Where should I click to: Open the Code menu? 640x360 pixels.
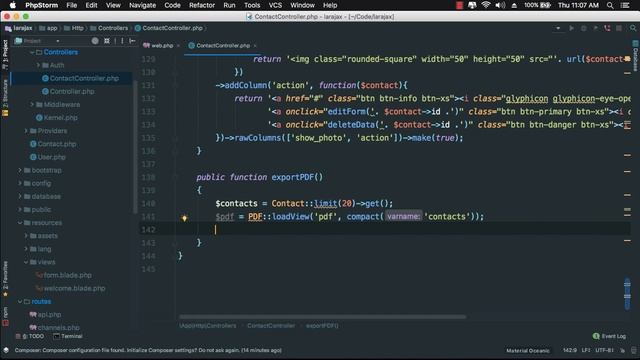coord(172,5)
